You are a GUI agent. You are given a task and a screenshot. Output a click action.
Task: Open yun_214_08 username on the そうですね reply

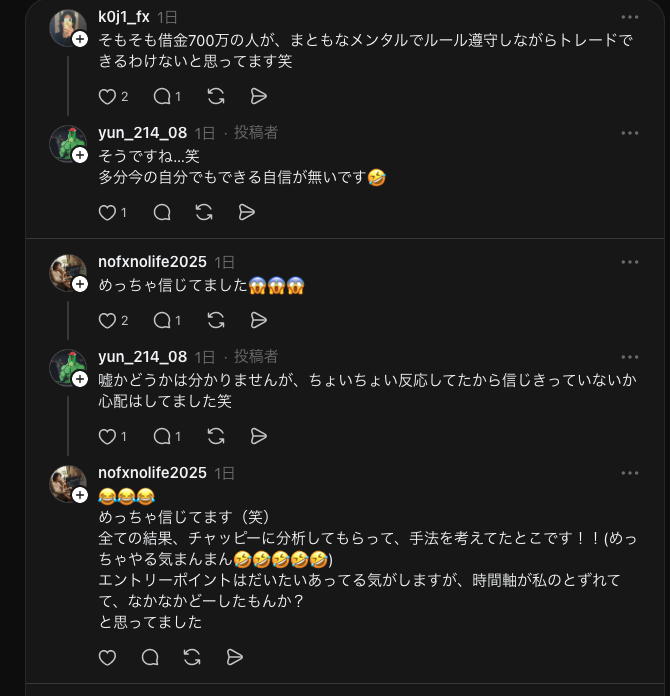tap(142, 133)
